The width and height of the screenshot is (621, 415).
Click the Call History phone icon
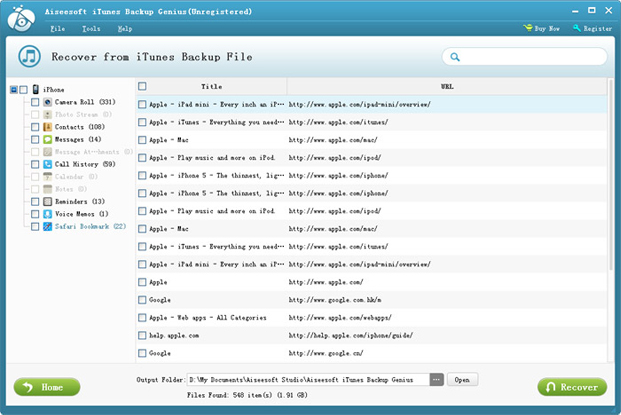click(x=47, y=164)
